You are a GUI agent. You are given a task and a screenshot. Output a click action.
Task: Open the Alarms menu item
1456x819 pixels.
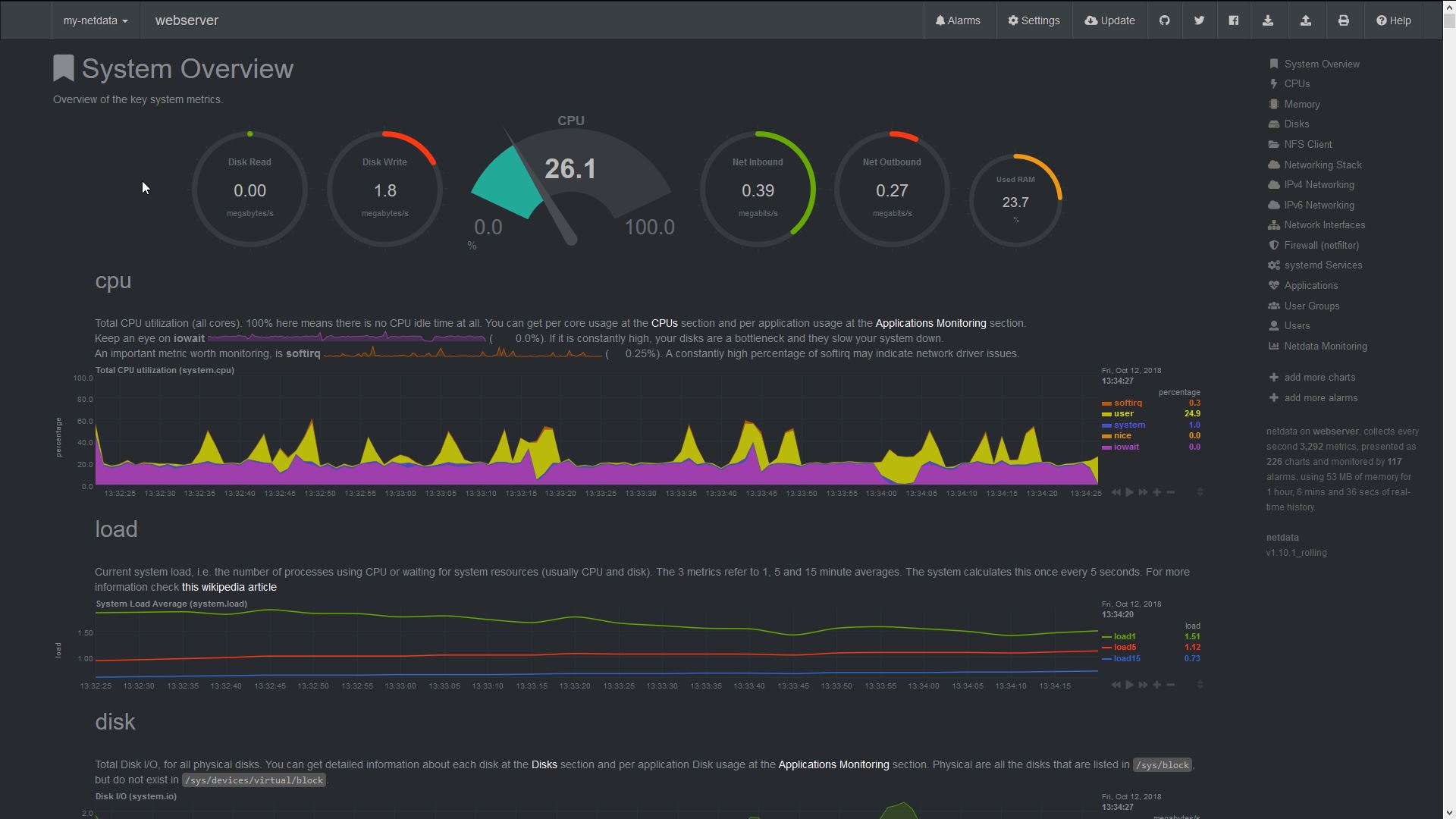pyautogui.click(x=958, y=20)
